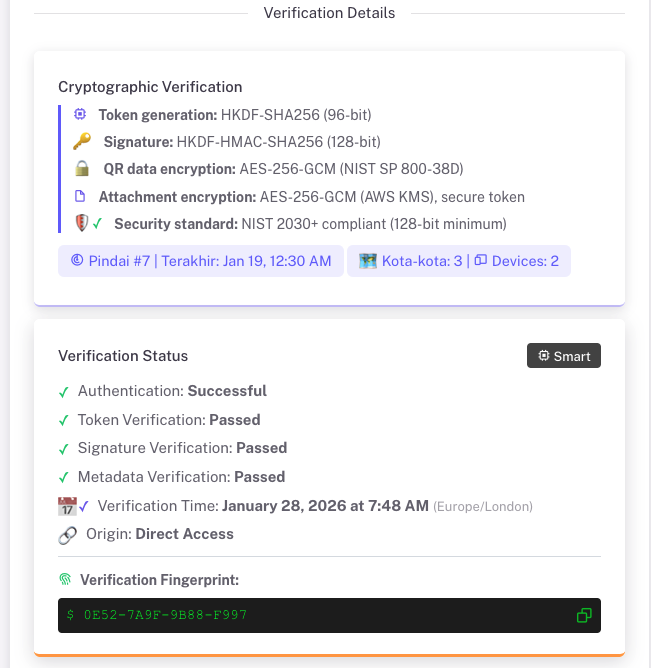Click the chip icon beside Token generation
This screenshot has height=668, width=651.
[80, 114]
